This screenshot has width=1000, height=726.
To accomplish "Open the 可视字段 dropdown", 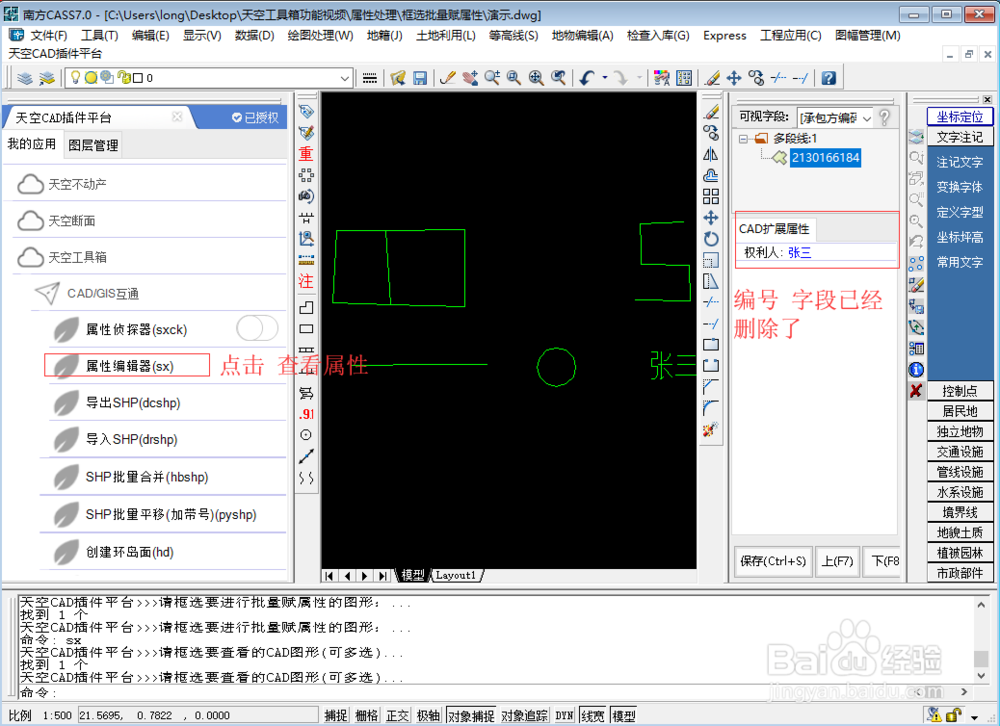I will (866, 119).
